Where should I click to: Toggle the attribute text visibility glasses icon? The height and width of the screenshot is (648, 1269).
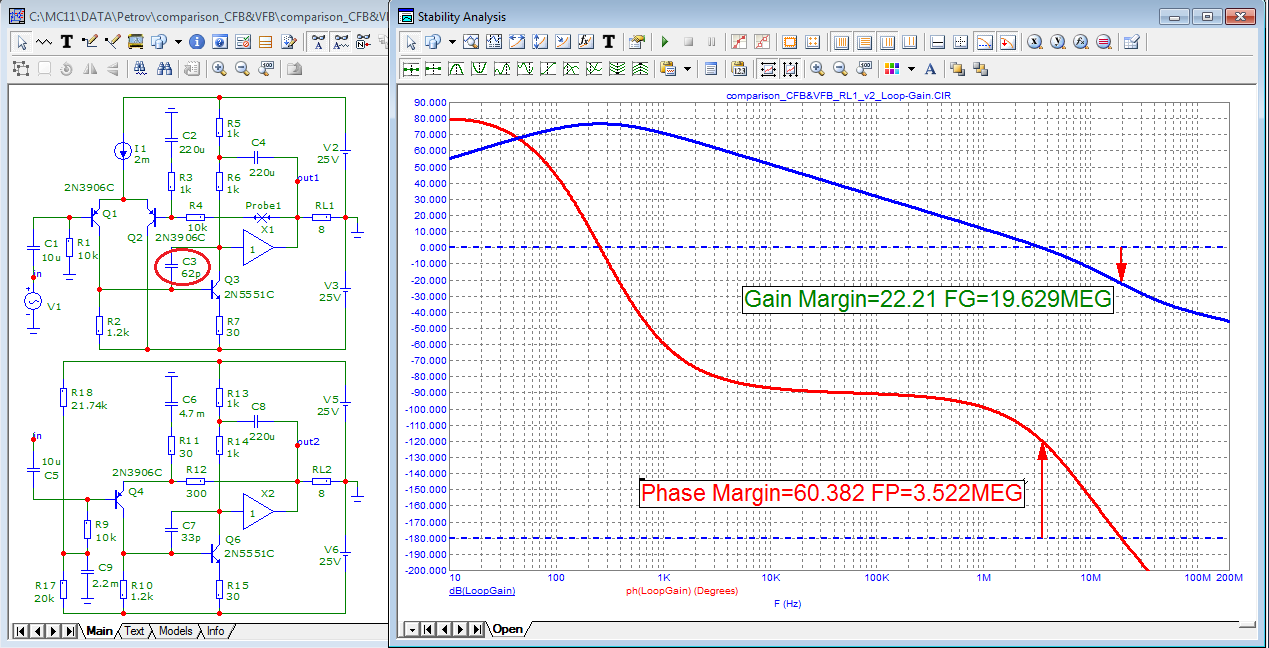[318, 42]
